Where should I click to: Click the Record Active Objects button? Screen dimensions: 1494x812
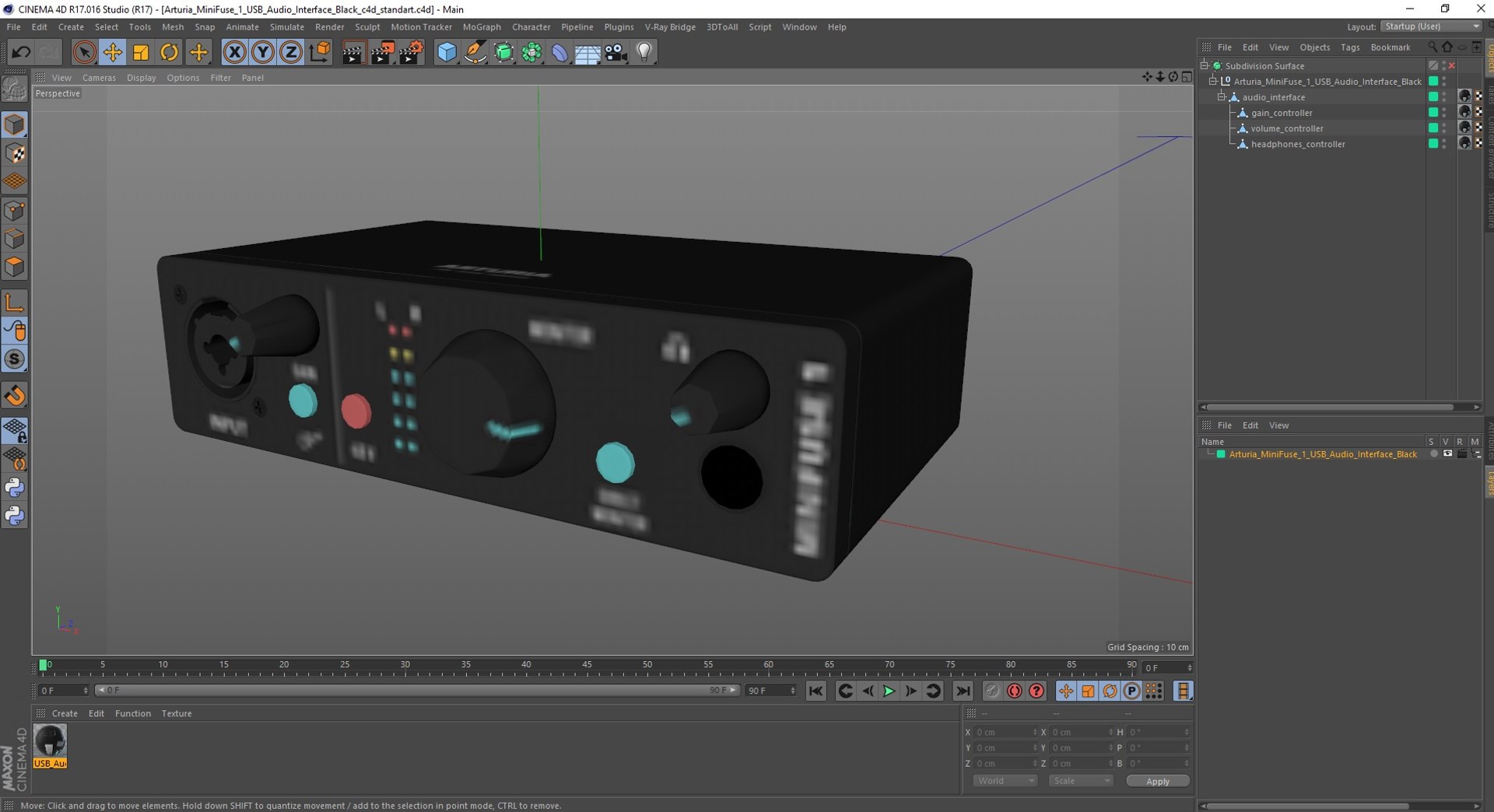[992, 691]
